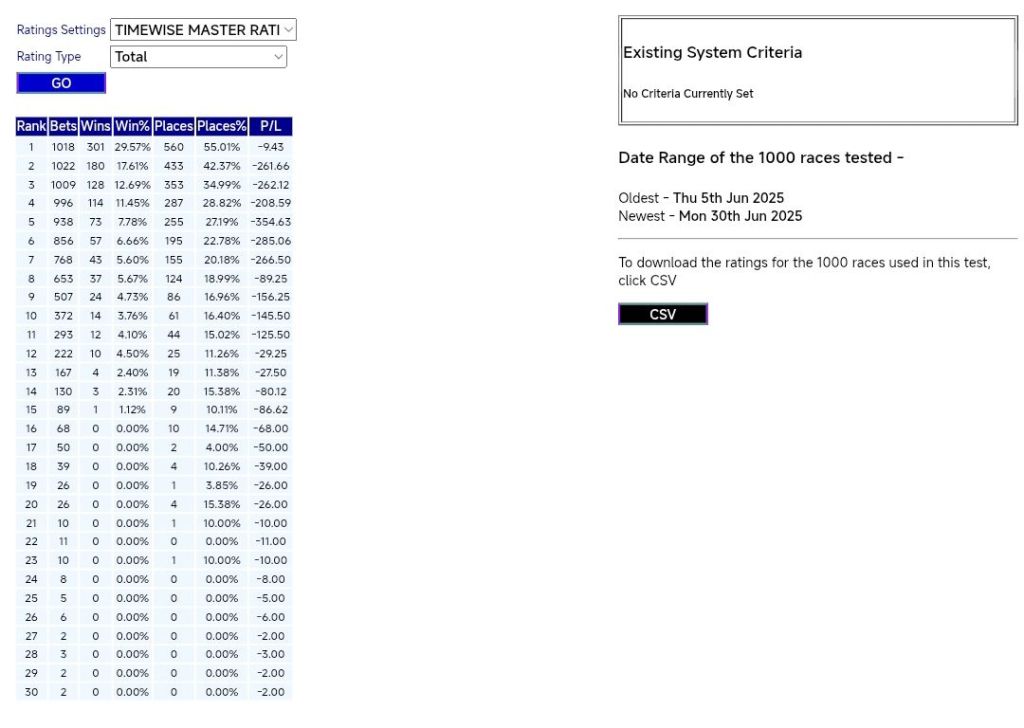Click the Win% column header
The height and width of the screenshot is (728, 1024).
[132, 127]
